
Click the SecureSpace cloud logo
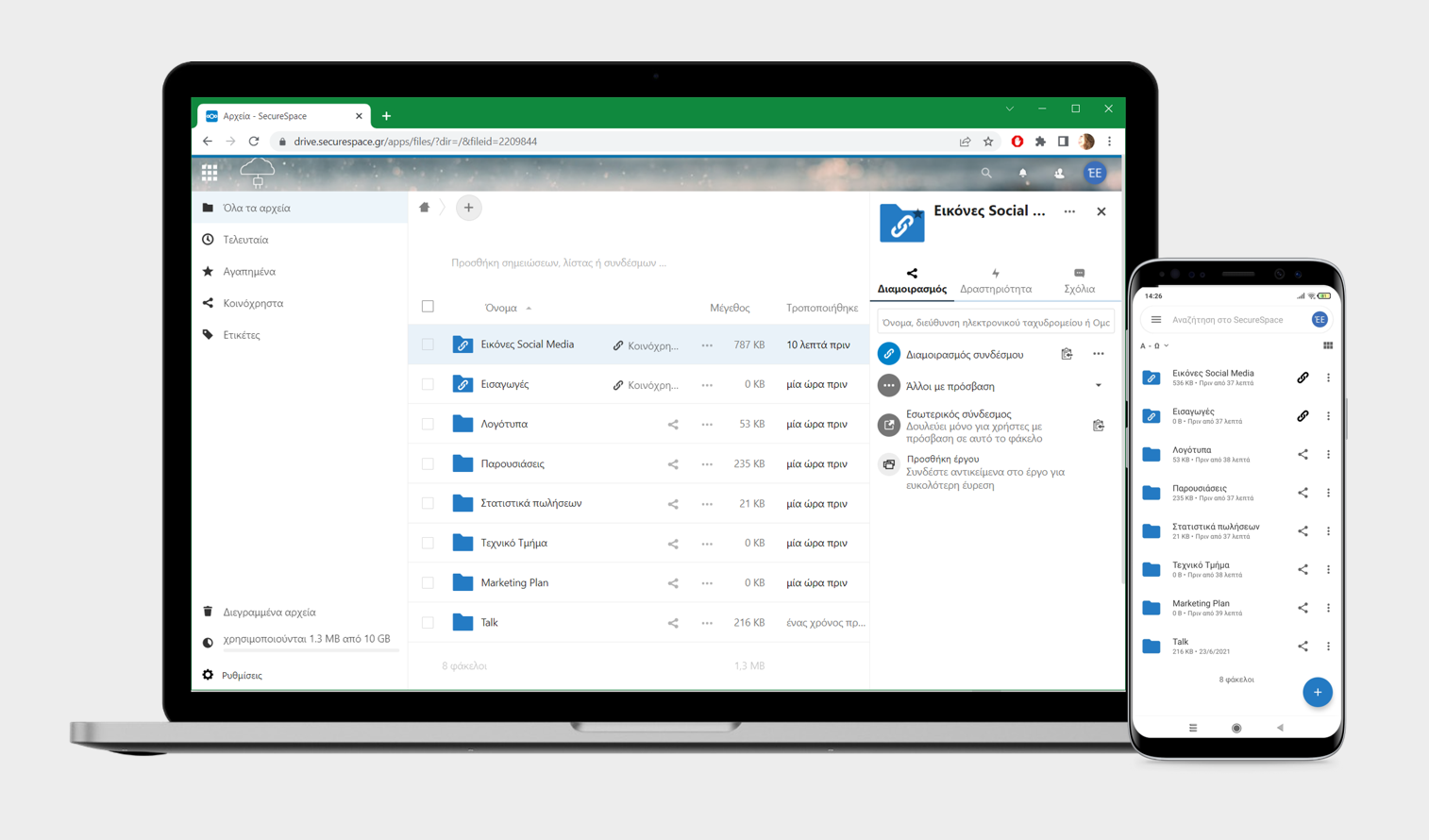[257, 173]
